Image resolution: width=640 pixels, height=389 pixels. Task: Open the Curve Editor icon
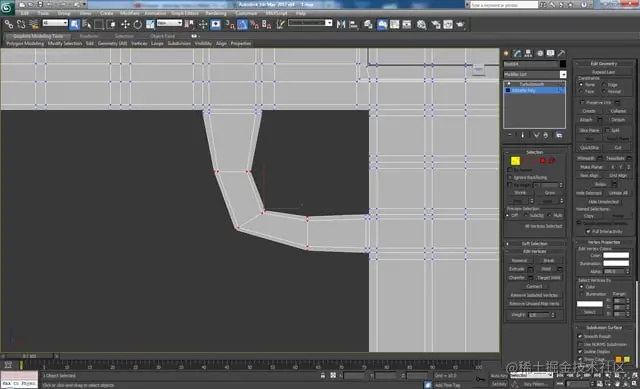tap(394, 24)
